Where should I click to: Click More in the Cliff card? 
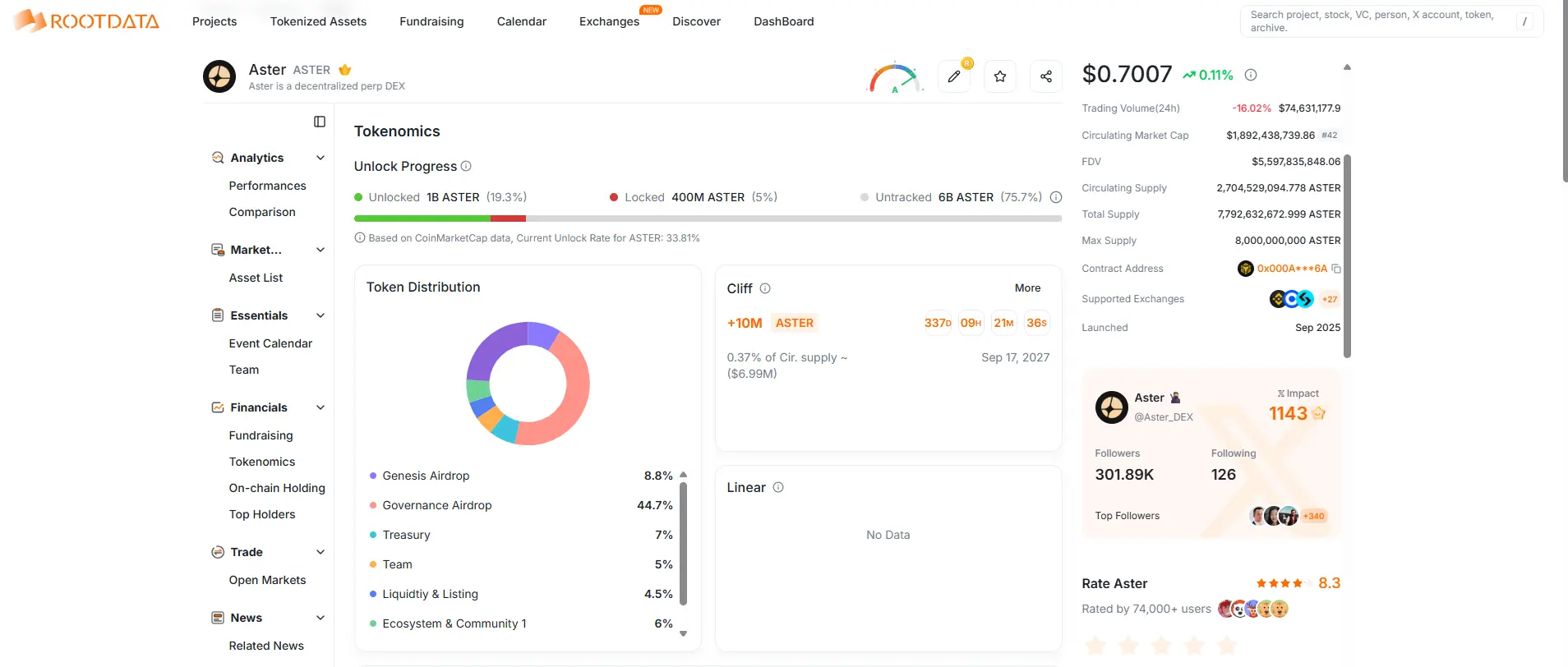point(1027,288)
